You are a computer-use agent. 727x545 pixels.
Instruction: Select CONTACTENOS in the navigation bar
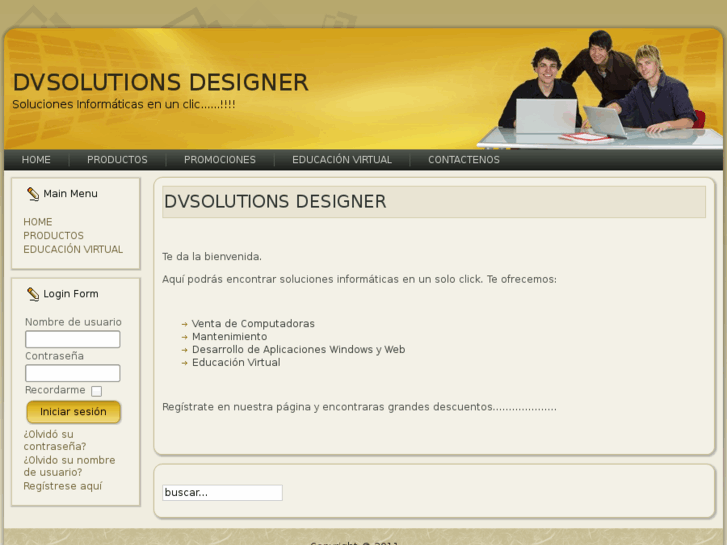(464, 160)
